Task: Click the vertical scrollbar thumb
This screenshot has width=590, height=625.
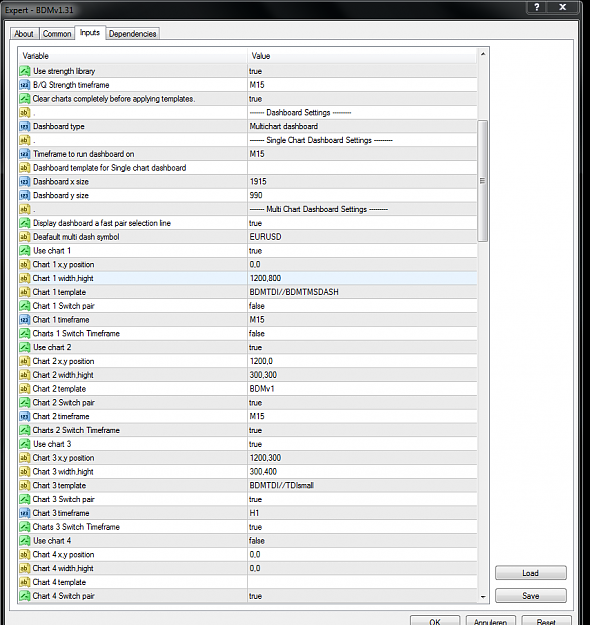Action: coord(483,181)
